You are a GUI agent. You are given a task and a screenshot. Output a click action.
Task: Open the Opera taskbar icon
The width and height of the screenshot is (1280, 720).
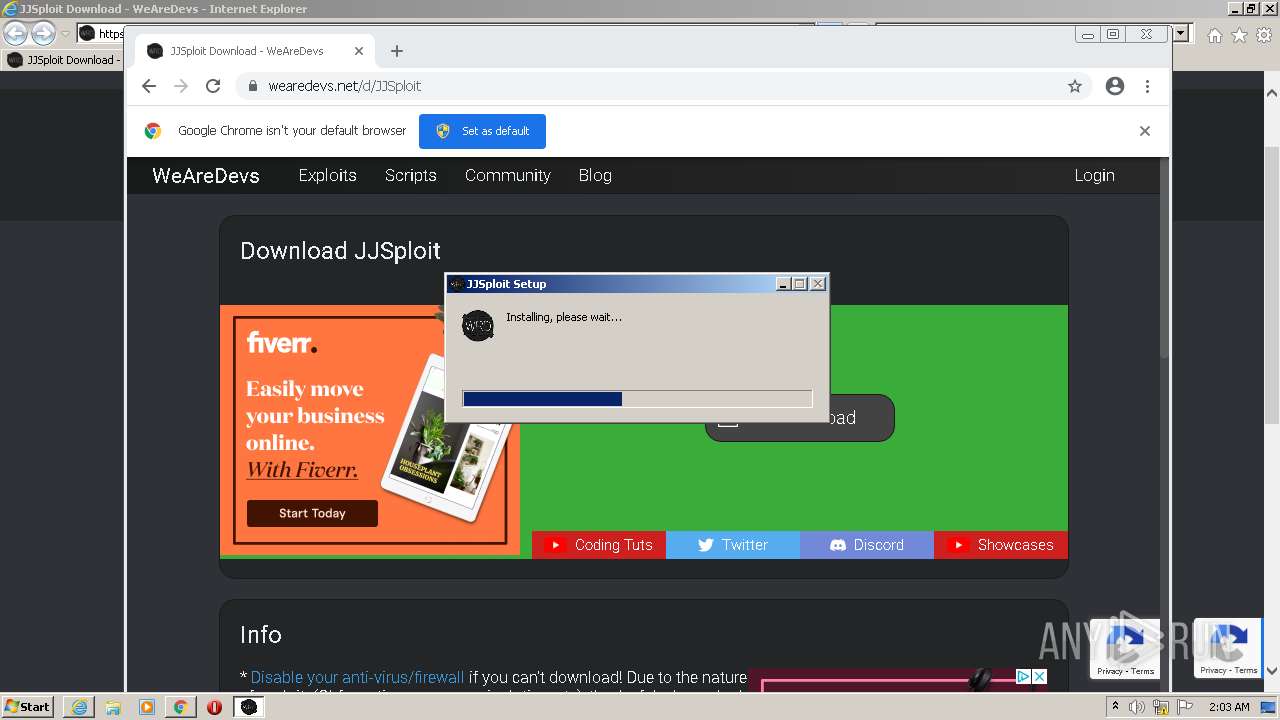tap(214, 707)
